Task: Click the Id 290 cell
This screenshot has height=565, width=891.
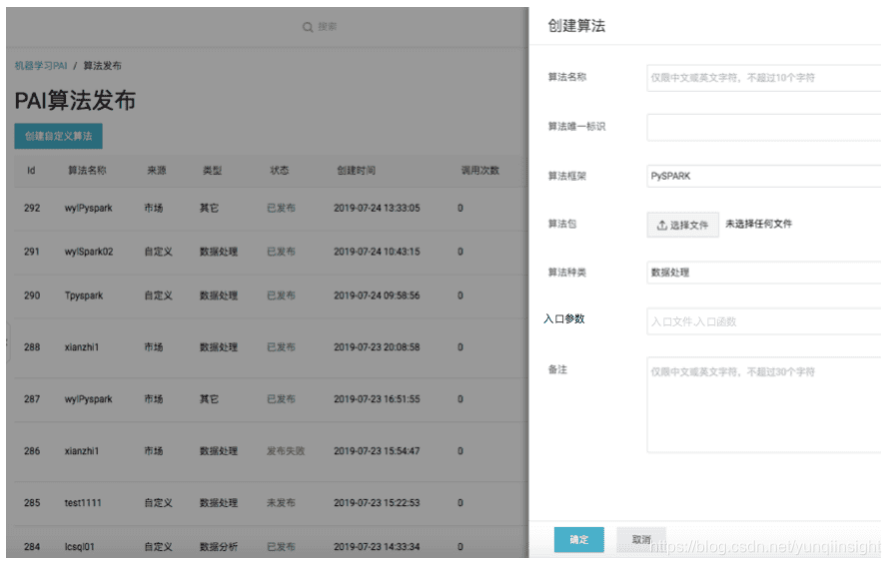Action: (x=32, y=296)
